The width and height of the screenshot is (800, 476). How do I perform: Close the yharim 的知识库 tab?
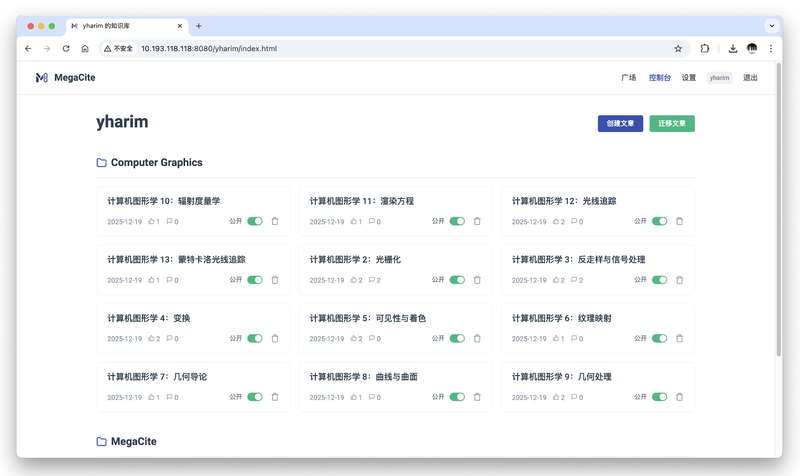coord(180,26)
